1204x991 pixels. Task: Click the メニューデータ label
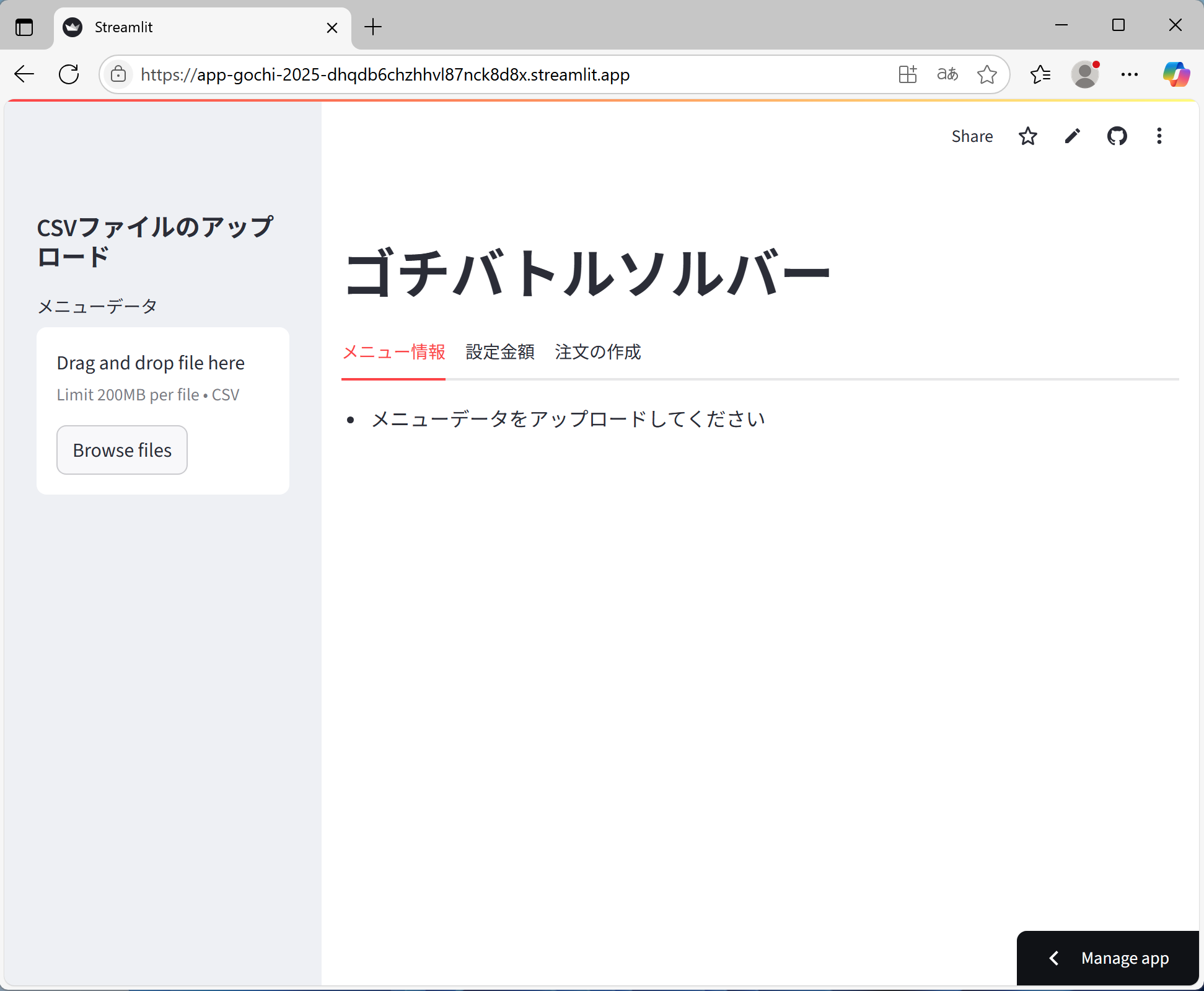(x=98, y=306)
